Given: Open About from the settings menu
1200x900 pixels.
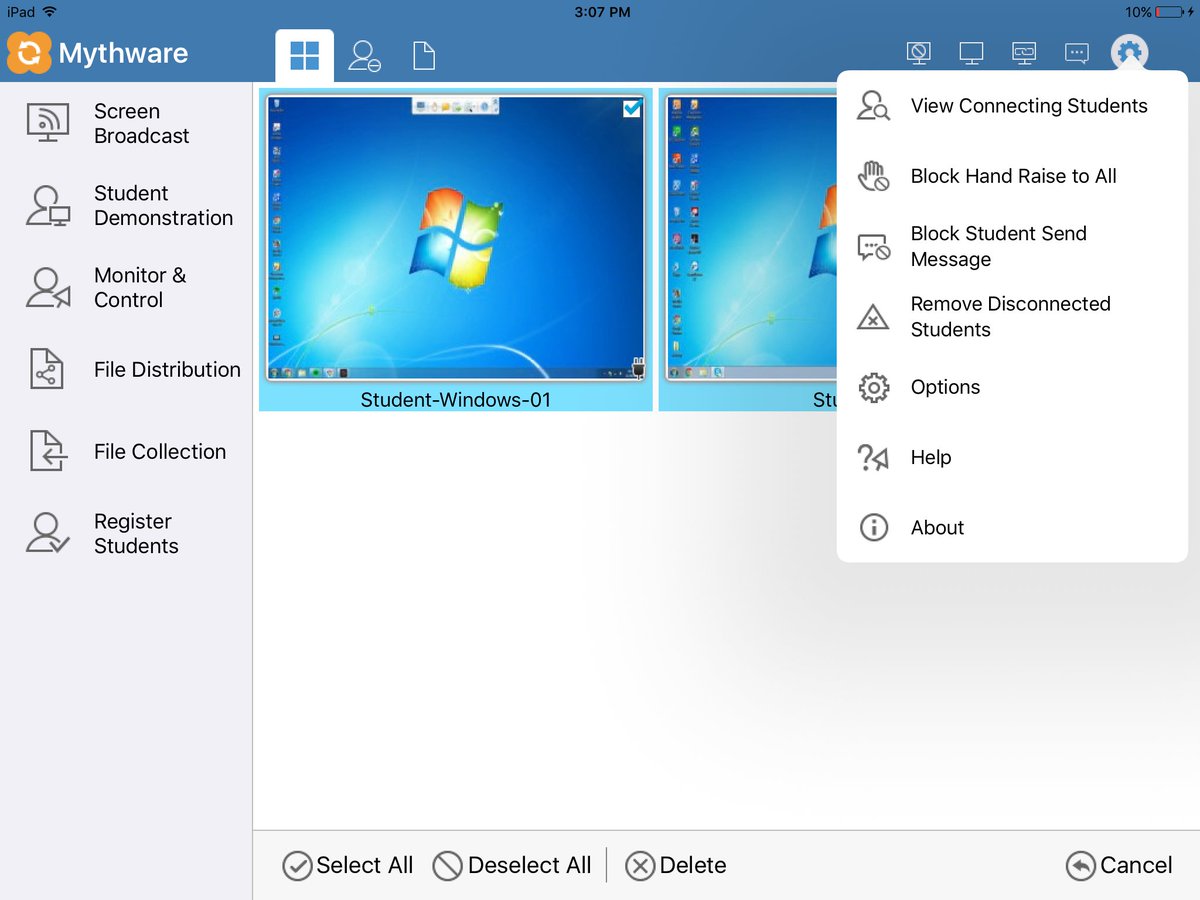Looking at the screenshot, I should [1012, 527].
